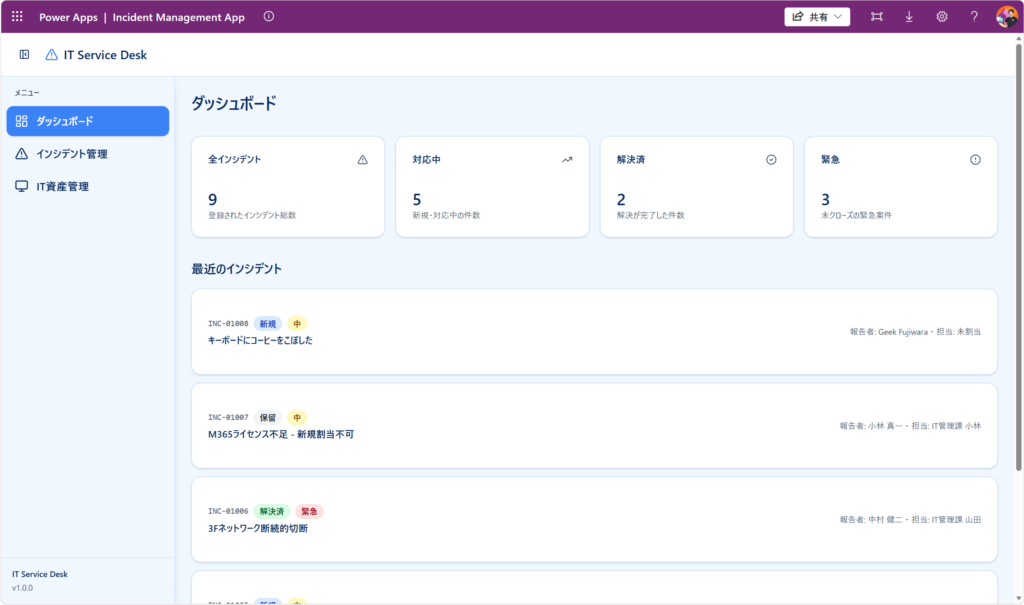The width and height of the screenshot is (1024, 605).
Task: Open incident INC-01007 M365 license shortage
Action: click(594, 426)
